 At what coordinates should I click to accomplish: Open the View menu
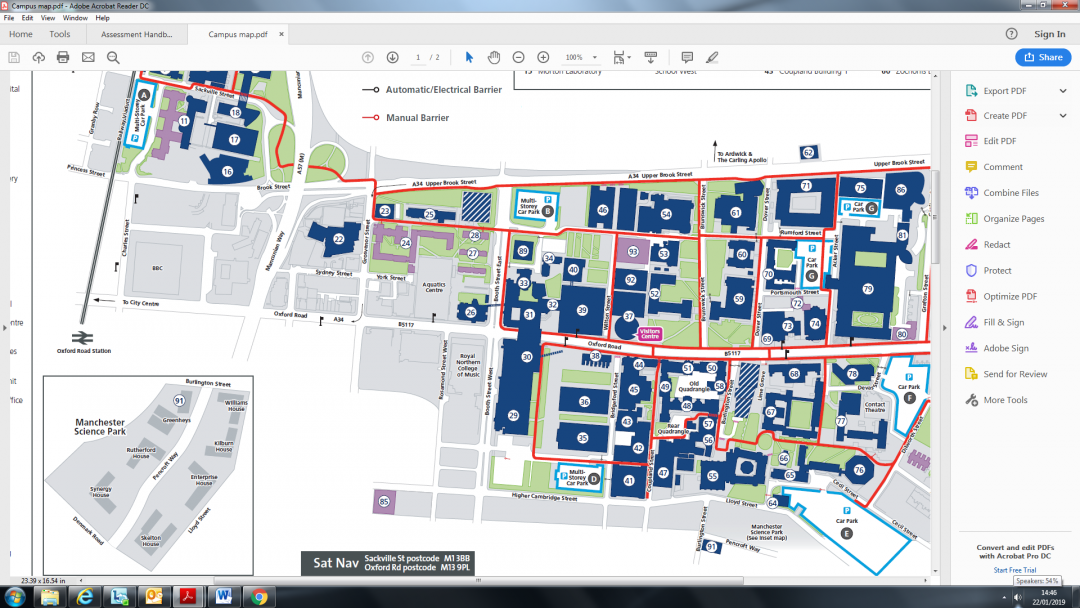[x=47, y=17]
